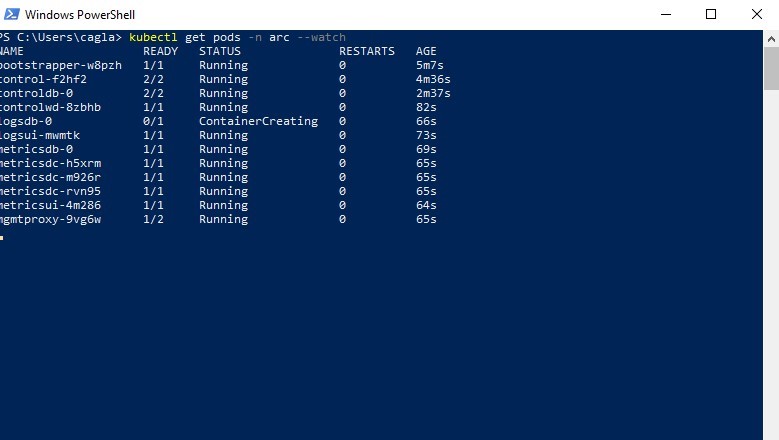Click pod name 'control-f2hf2'

(43, 79)
